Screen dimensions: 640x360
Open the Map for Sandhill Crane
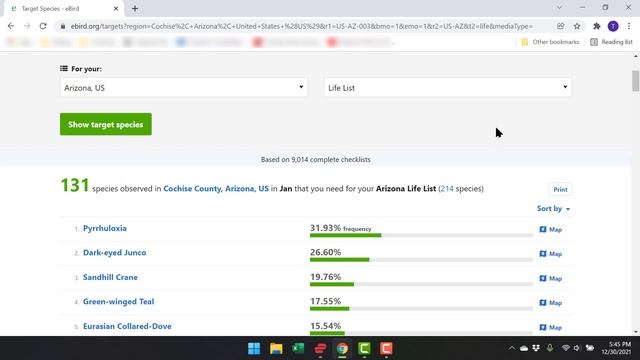click(x=551, y=278)
